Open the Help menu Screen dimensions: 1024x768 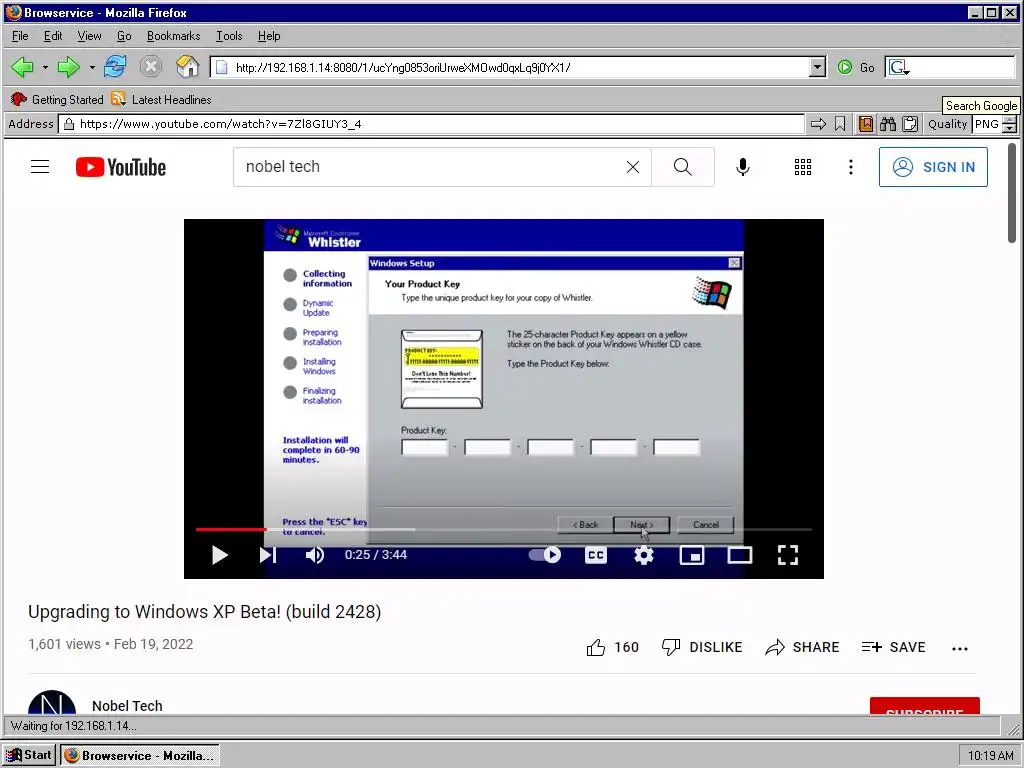pyautogui.click(x=268, y=36)
